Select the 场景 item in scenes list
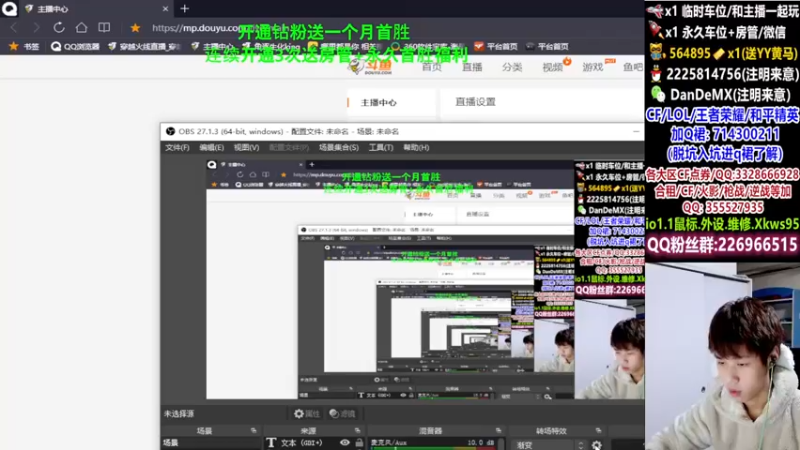800x450 pixels. pyautogui.click(x=211, y=443)
